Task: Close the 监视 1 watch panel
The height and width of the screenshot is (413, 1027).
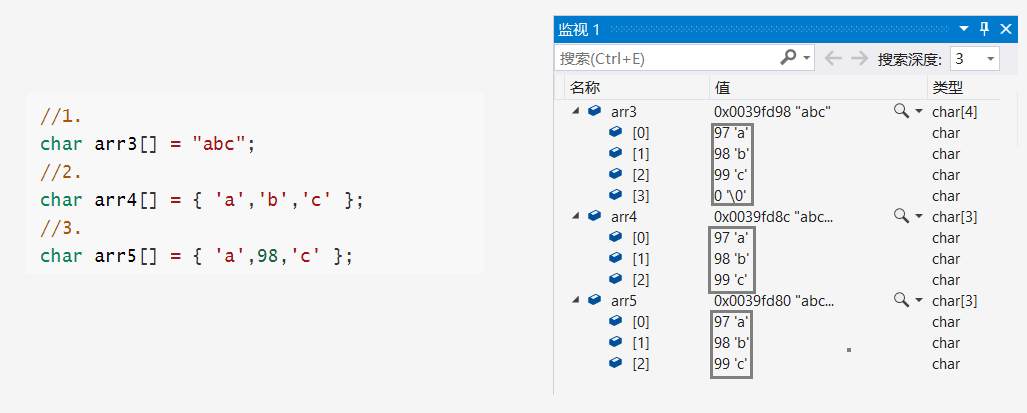Action: click(x=1007, y=29)
